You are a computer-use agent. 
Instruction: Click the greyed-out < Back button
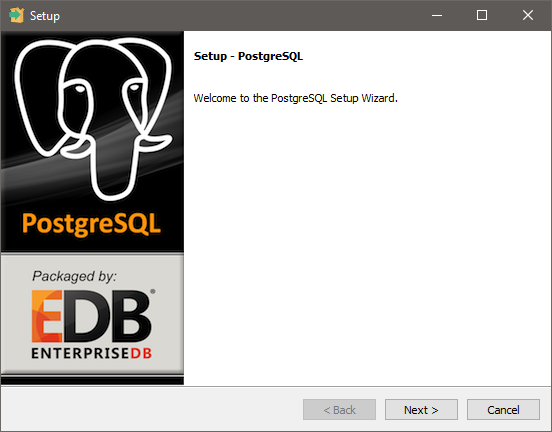pyautogui.click(x=339, y=409)
